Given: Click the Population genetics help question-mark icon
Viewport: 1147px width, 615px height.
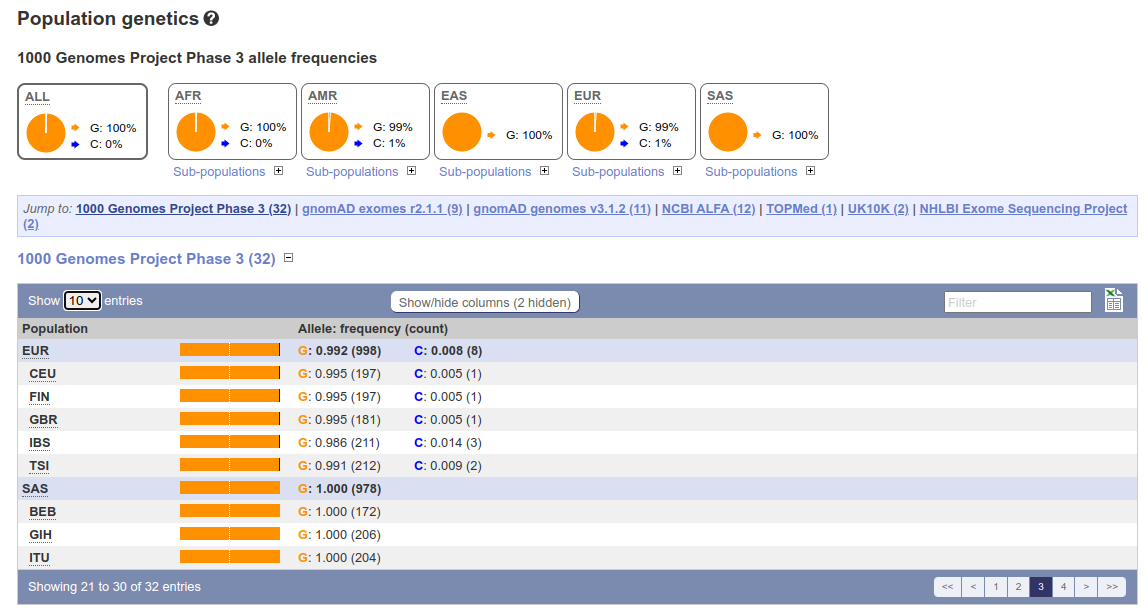Looking at the screenshot, I should 211,19.
